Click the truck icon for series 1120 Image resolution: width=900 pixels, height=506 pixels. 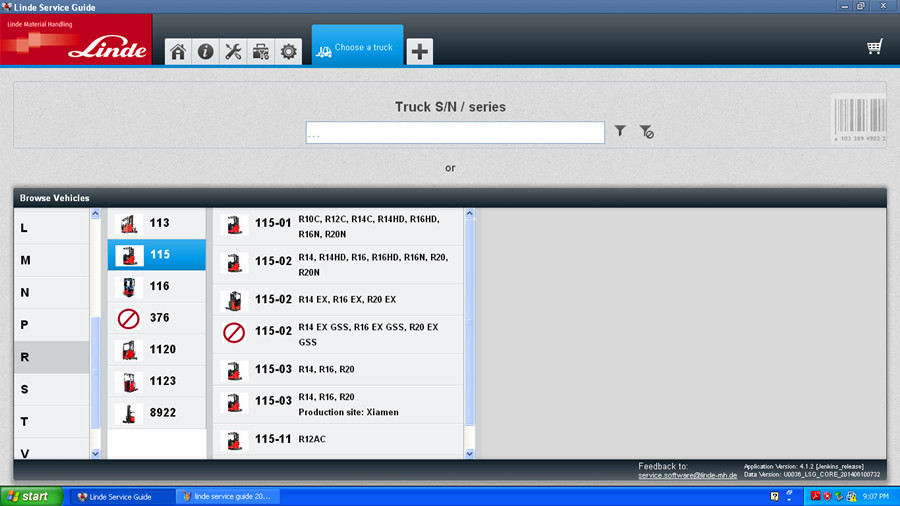click(129, 350)
